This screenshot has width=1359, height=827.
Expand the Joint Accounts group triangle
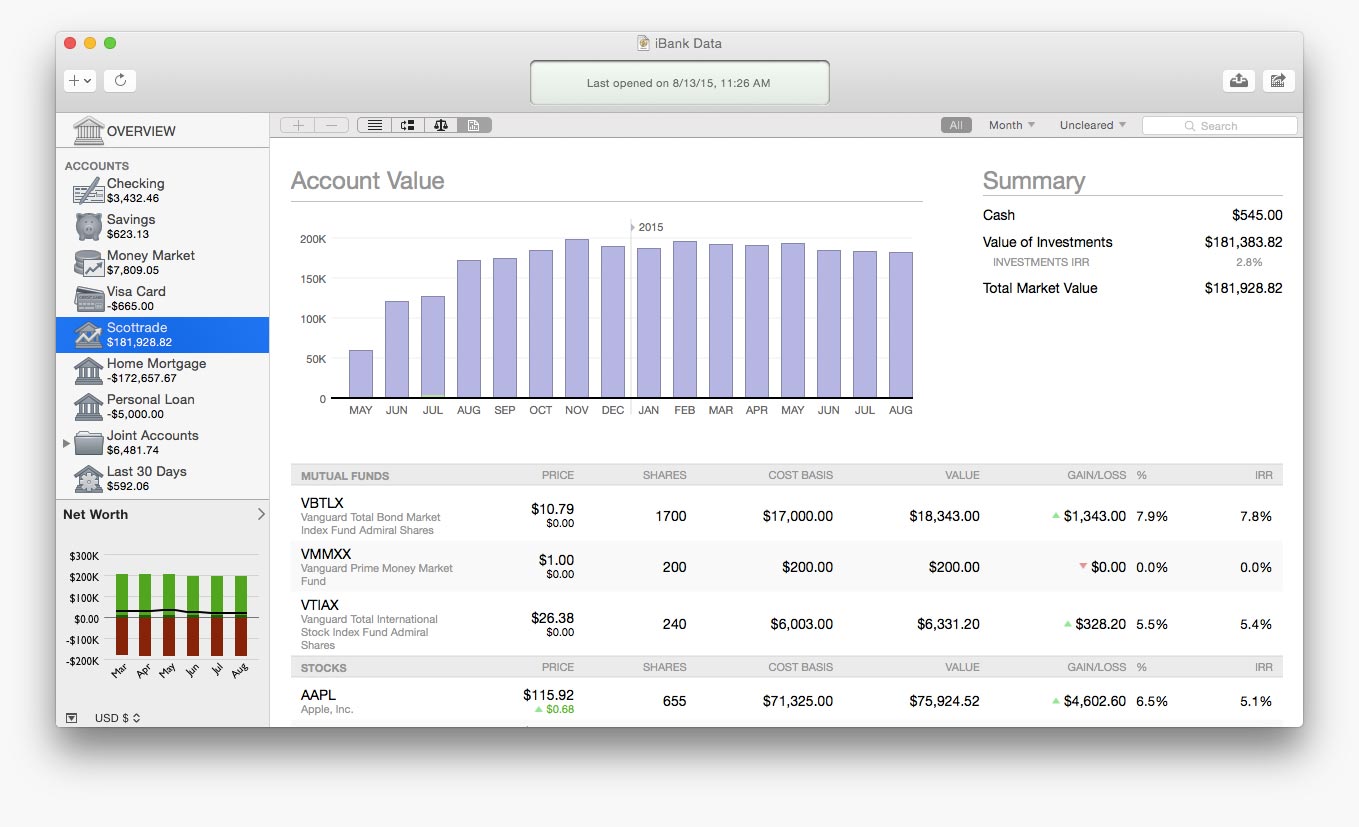[67, 442]
